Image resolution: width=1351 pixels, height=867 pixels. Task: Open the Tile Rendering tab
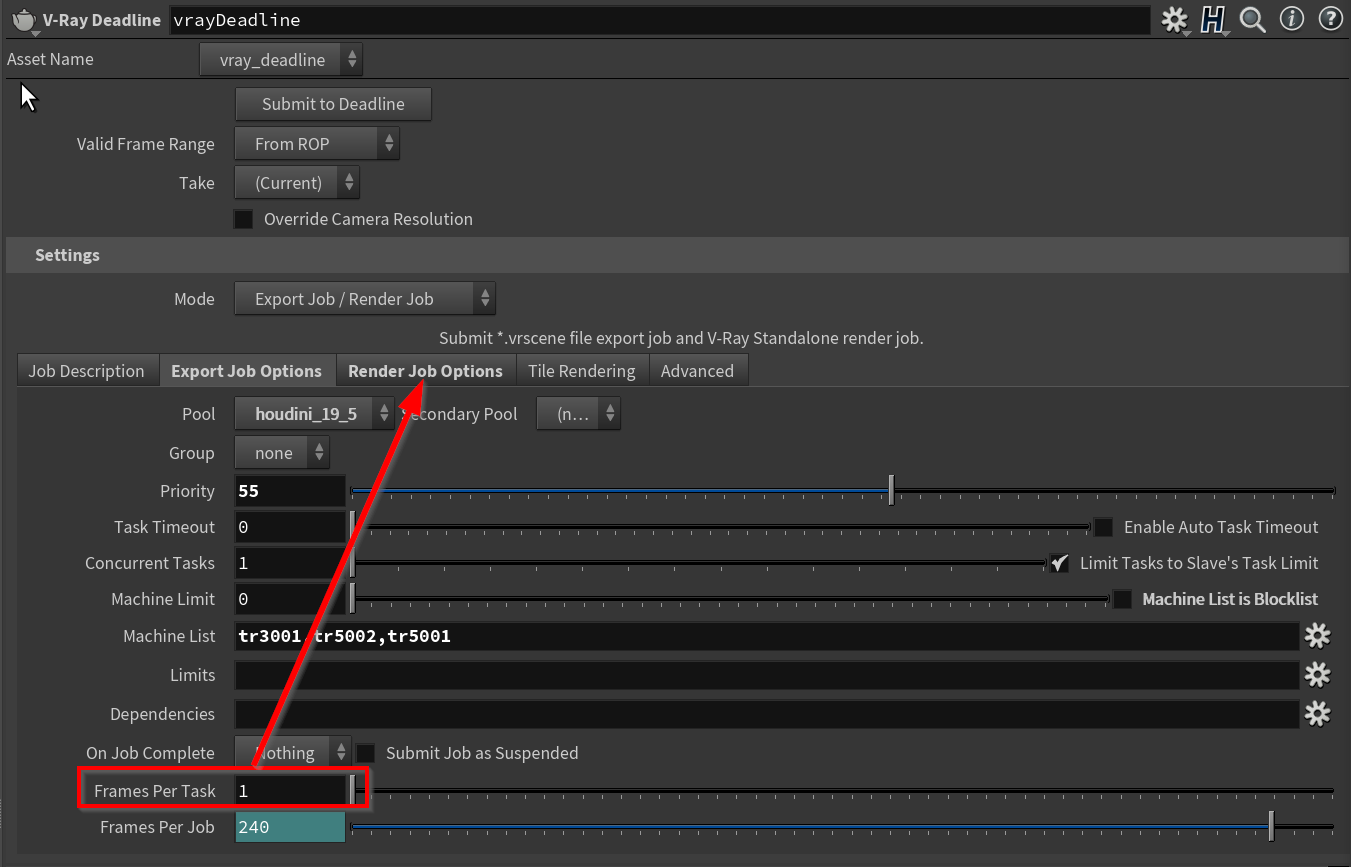click(x=582, y=371)
